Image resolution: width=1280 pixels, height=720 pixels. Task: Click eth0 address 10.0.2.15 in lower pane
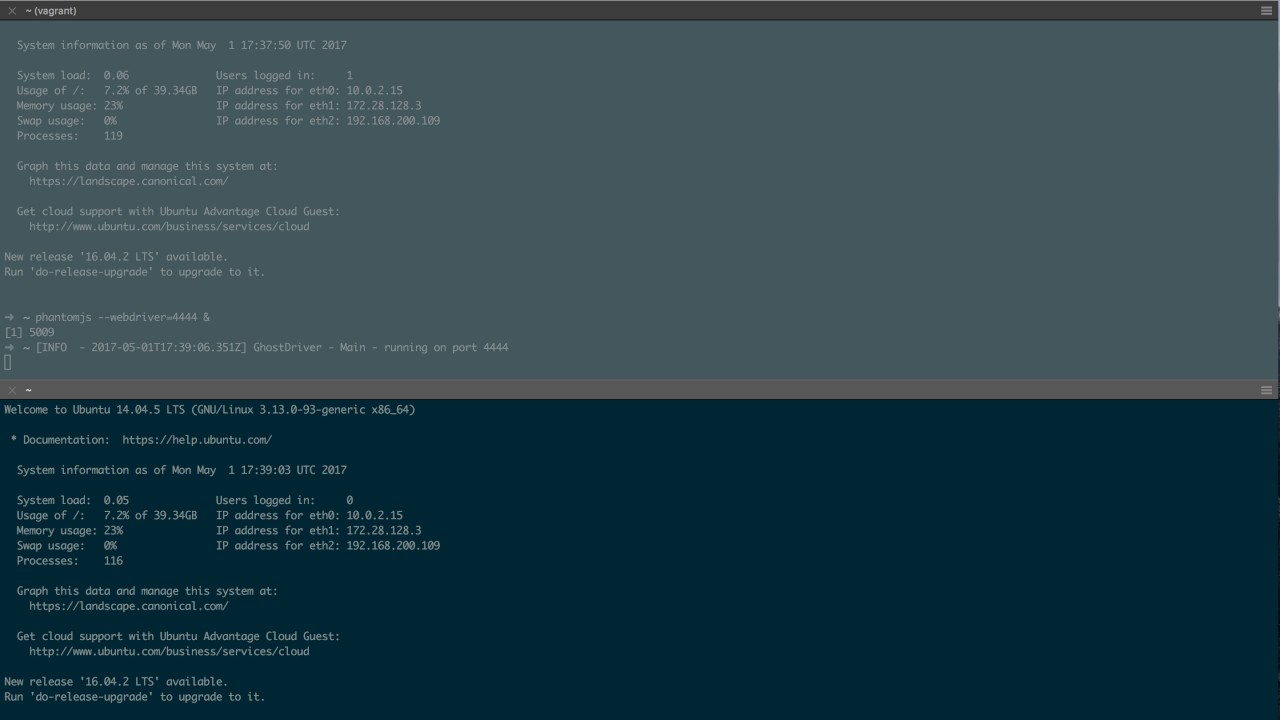[375, 516]
